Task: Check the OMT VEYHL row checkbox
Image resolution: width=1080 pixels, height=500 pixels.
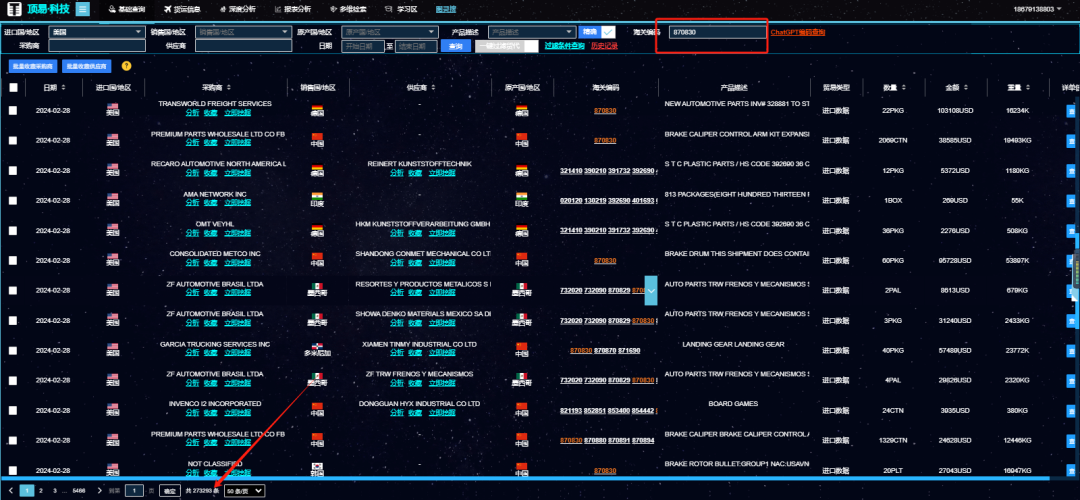Action: coord(13,231)
